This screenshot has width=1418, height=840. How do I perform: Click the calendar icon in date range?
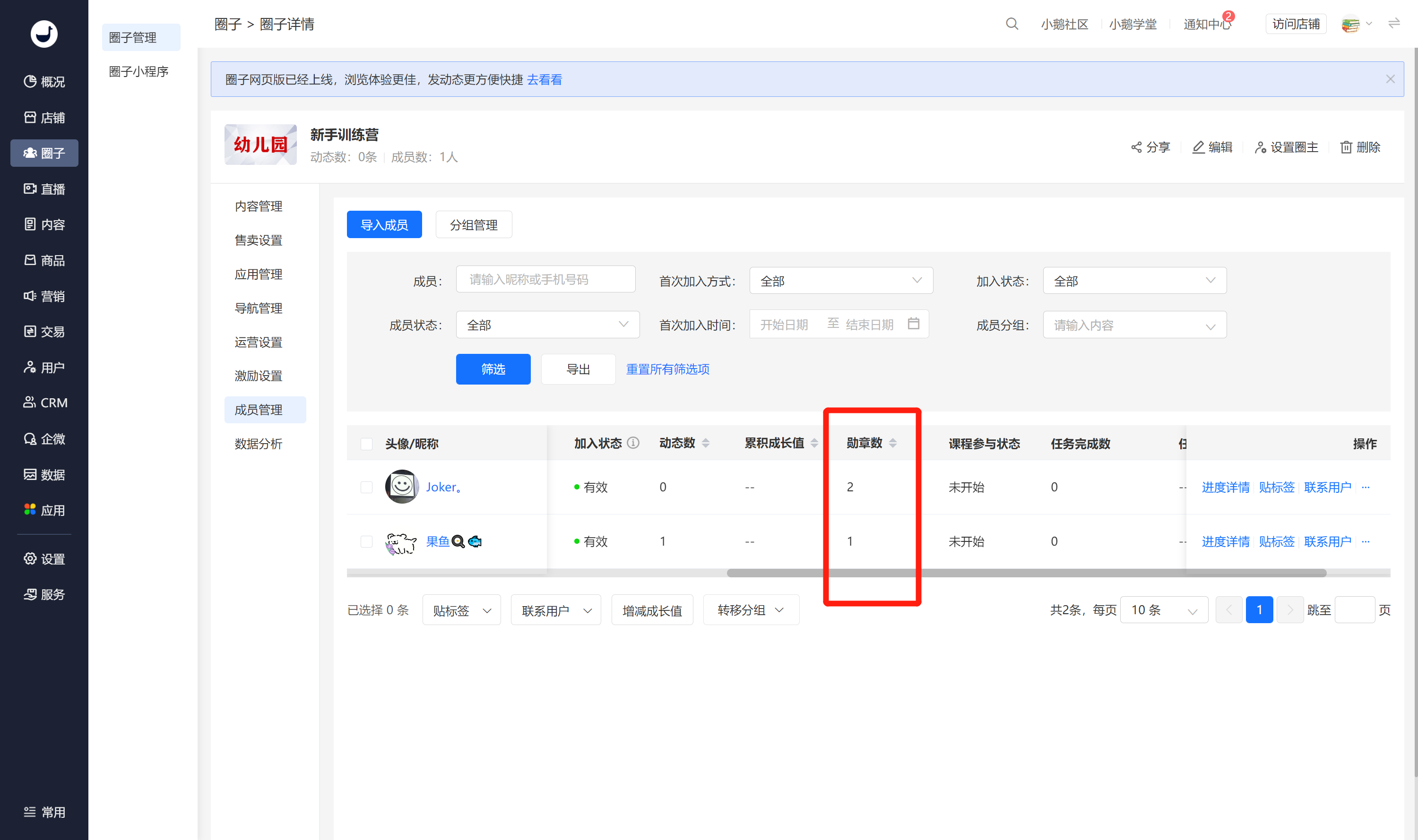[x=914, y=323]
